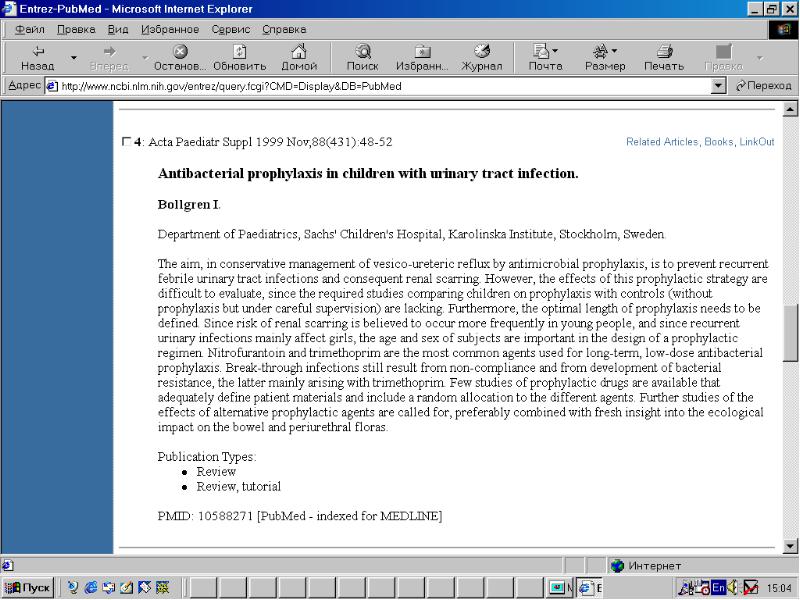Show browsing history with Журнал

[x=482, y=58]
